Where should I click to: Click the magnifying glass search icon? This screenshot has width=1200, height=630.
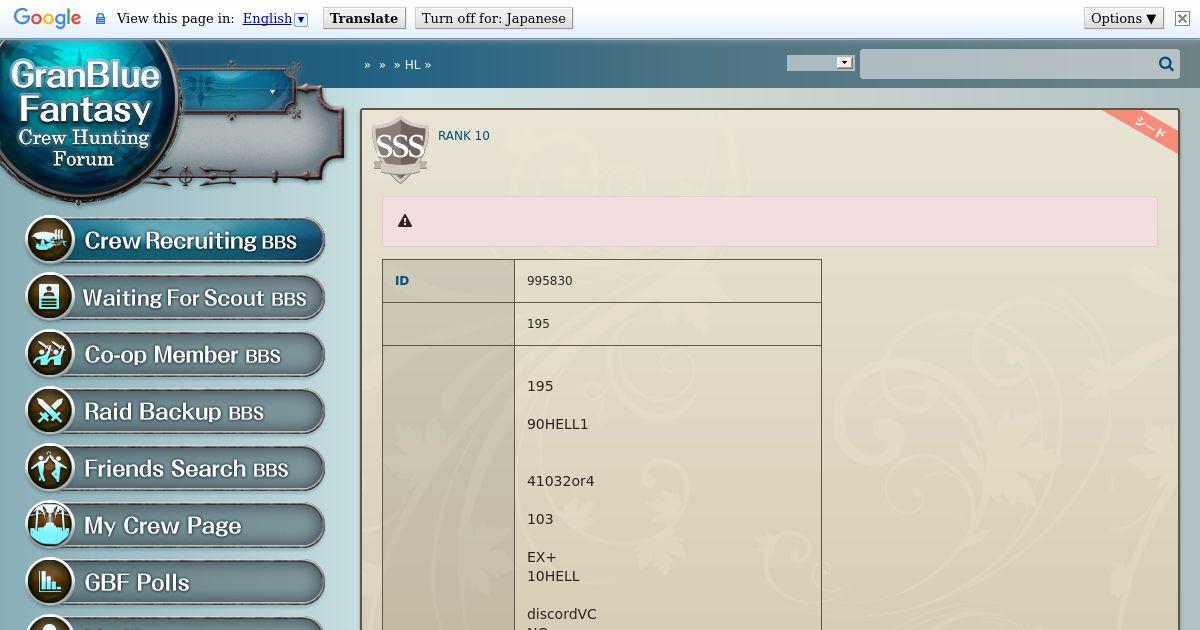click(1166, 64)
